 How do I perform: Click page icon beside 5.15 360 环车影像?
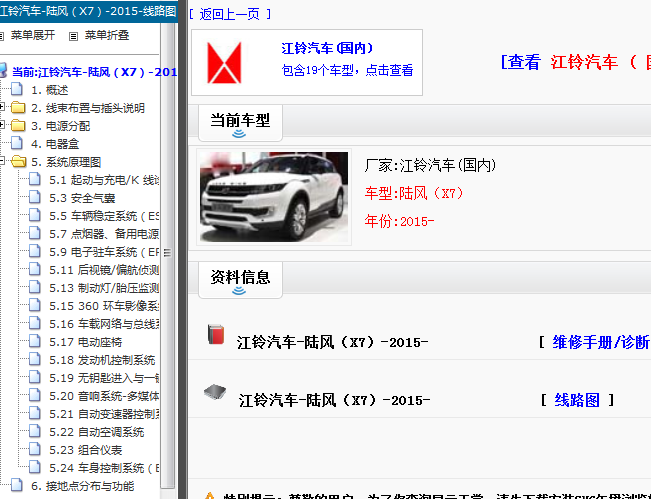35,306
